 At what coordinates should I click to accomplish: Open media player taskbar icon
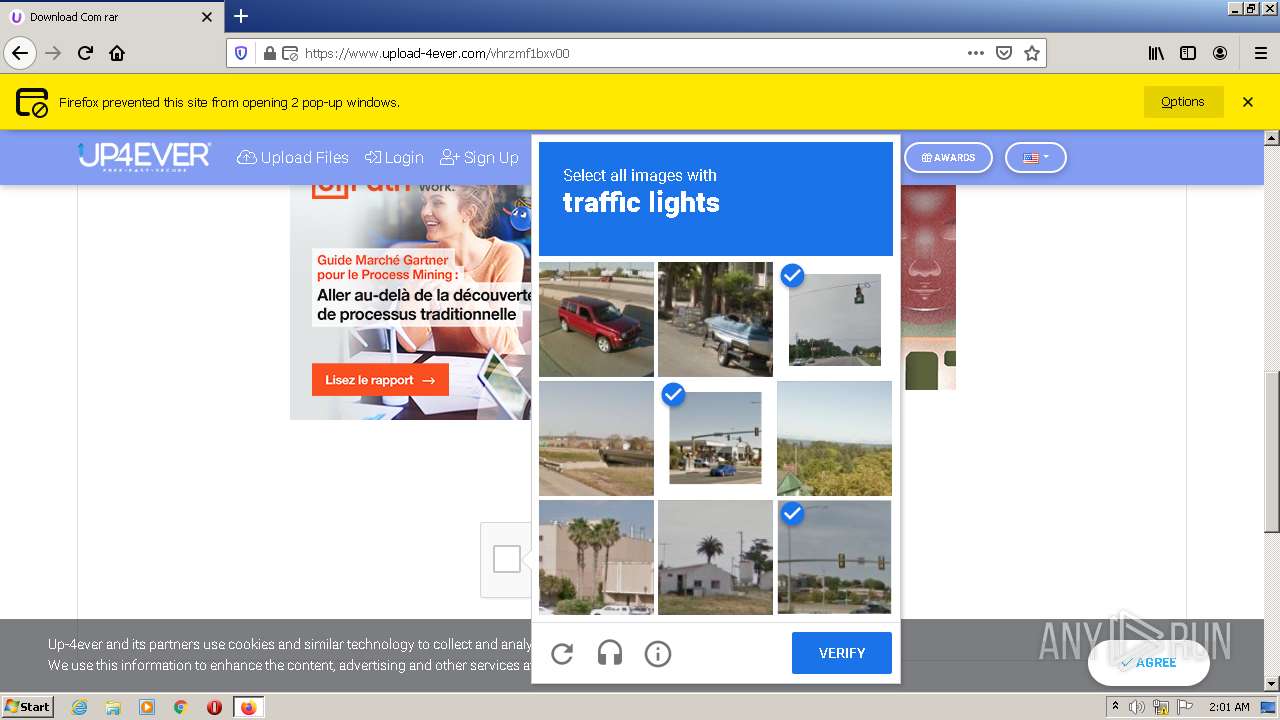coord(147,707)
